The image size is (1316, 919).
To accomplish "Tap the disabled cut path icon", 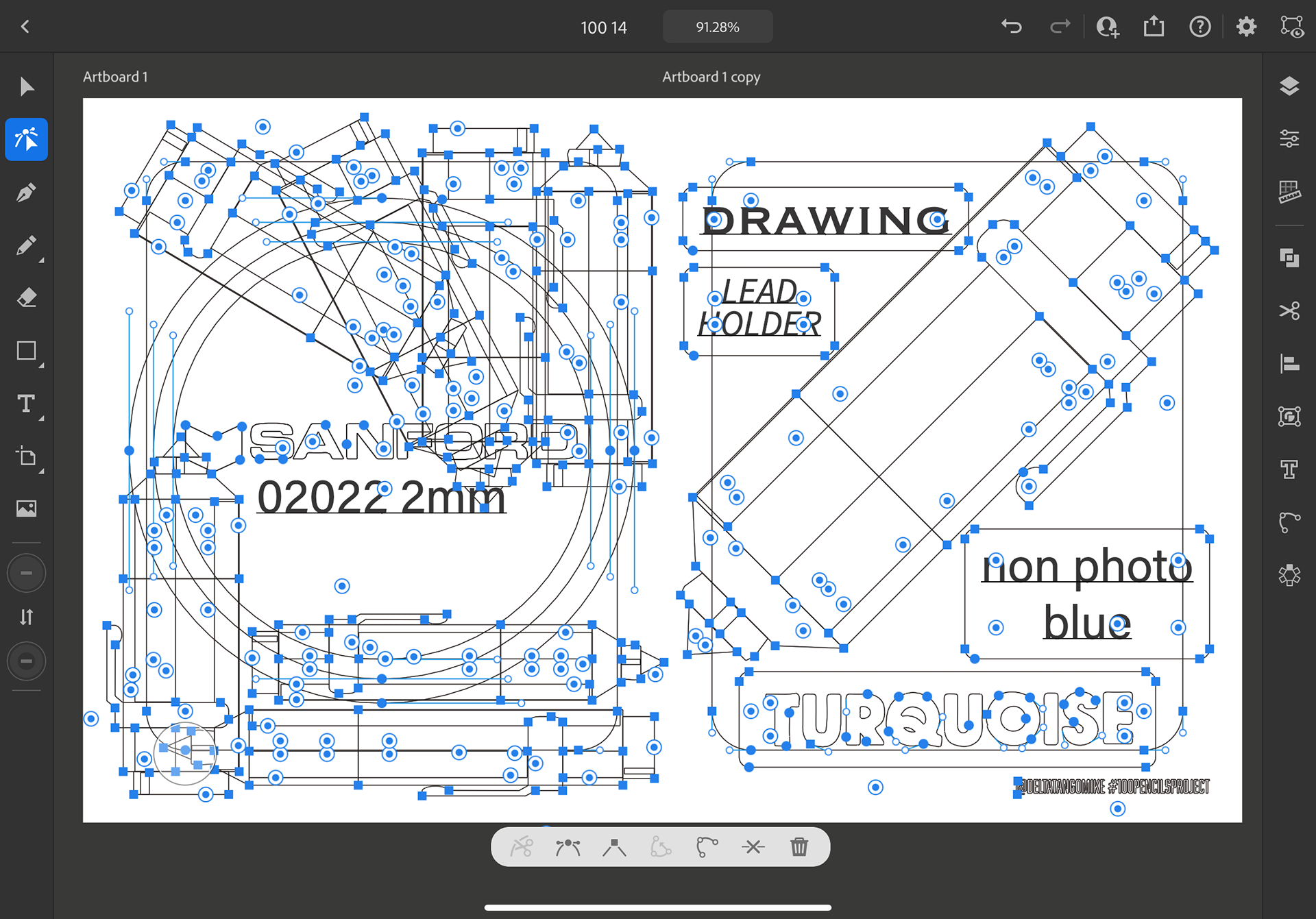I will [x=522, y=847].
